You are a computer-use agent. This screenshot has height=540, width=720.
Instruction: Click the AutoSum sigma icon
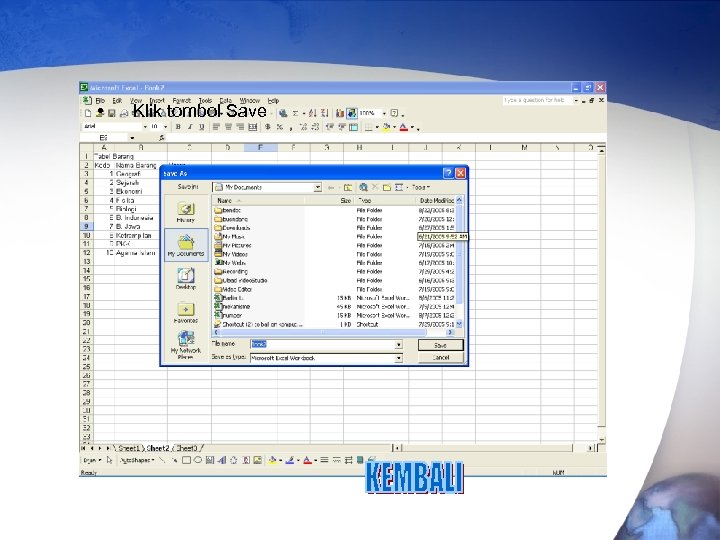(x=295, y=113)
